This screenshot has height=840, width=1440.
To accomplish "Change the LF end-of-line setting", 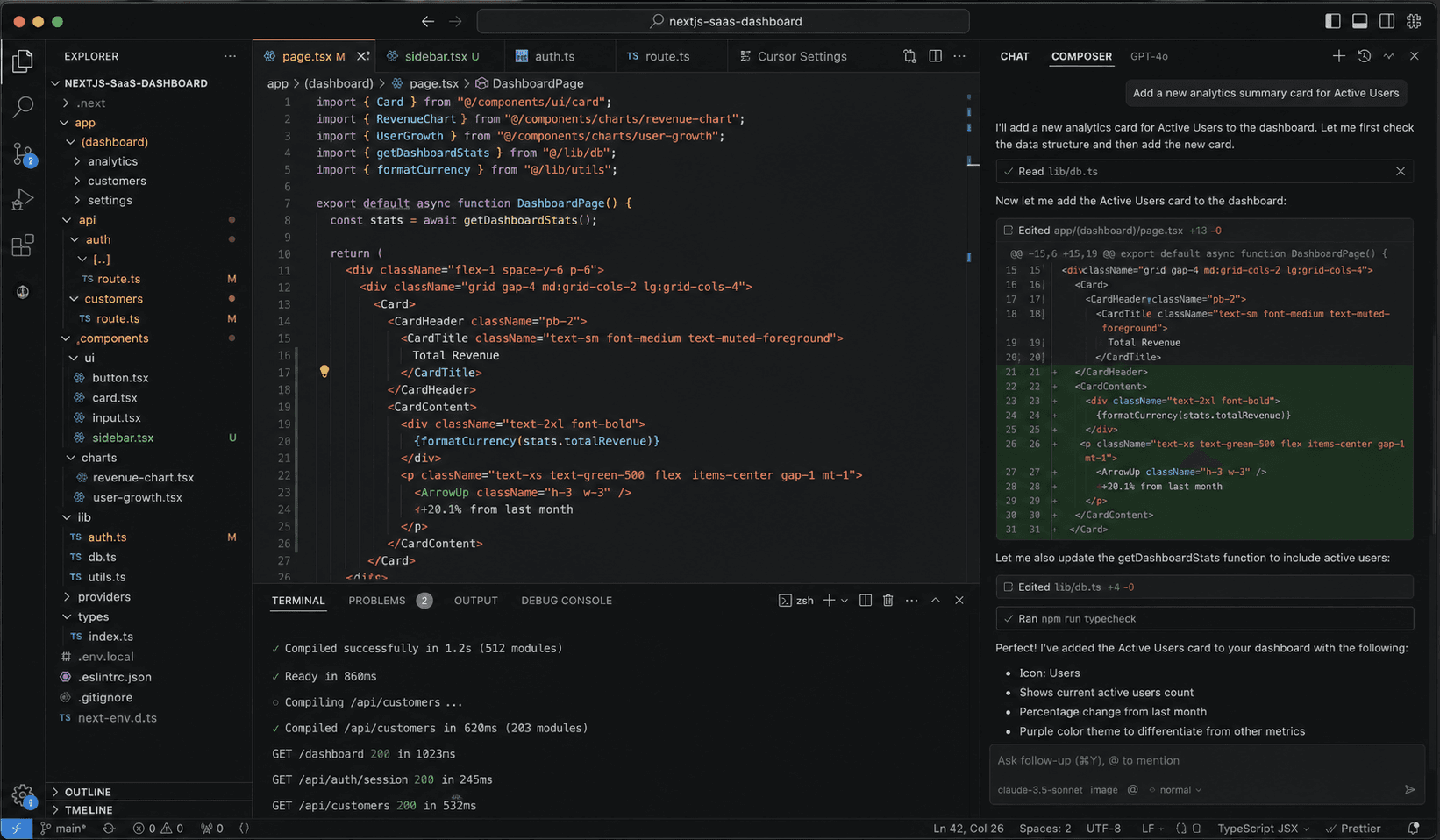I will [1151, 829].
